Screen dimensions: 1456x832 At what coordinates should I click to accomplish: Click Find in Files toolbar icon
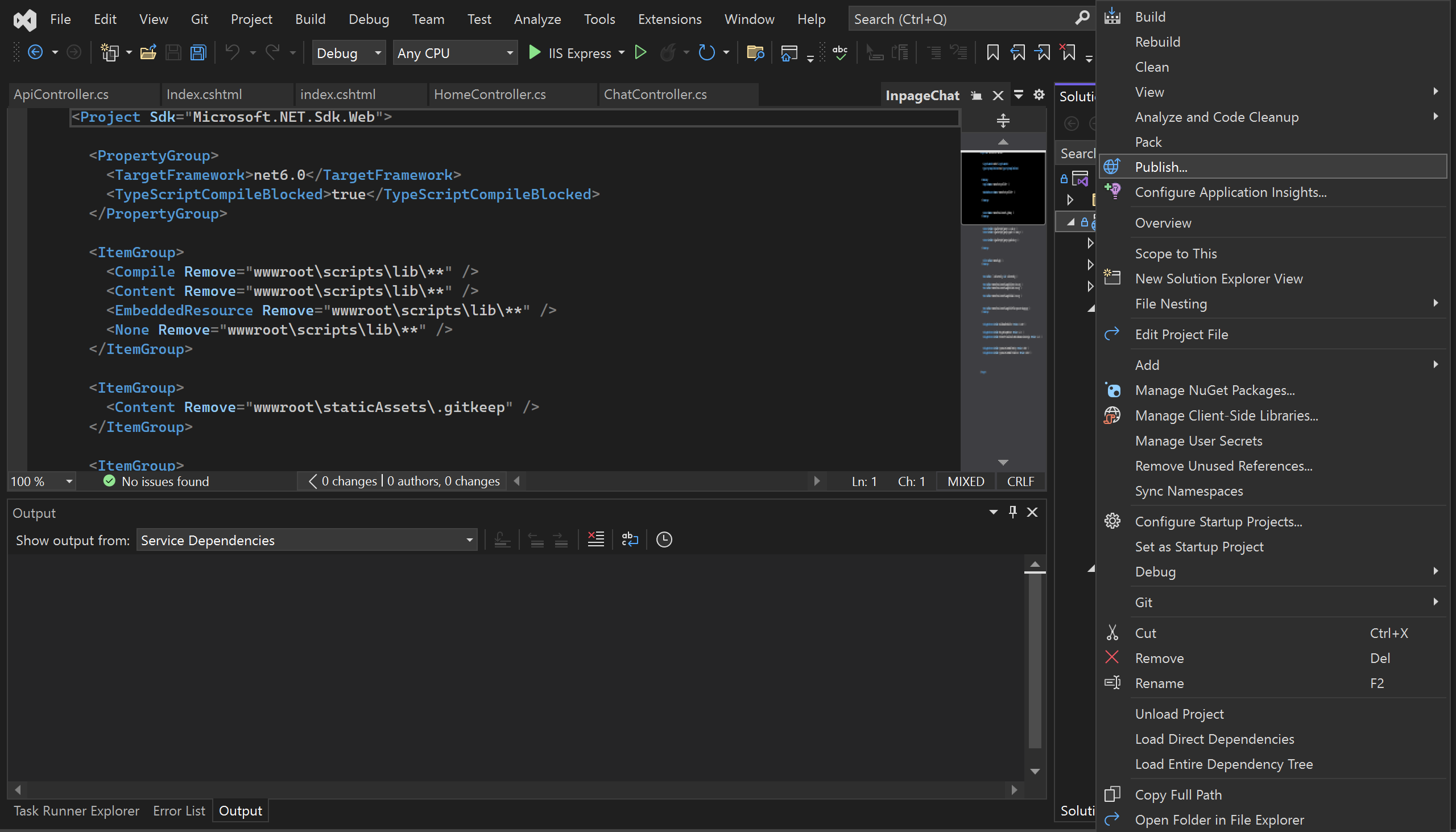[755, 52]
